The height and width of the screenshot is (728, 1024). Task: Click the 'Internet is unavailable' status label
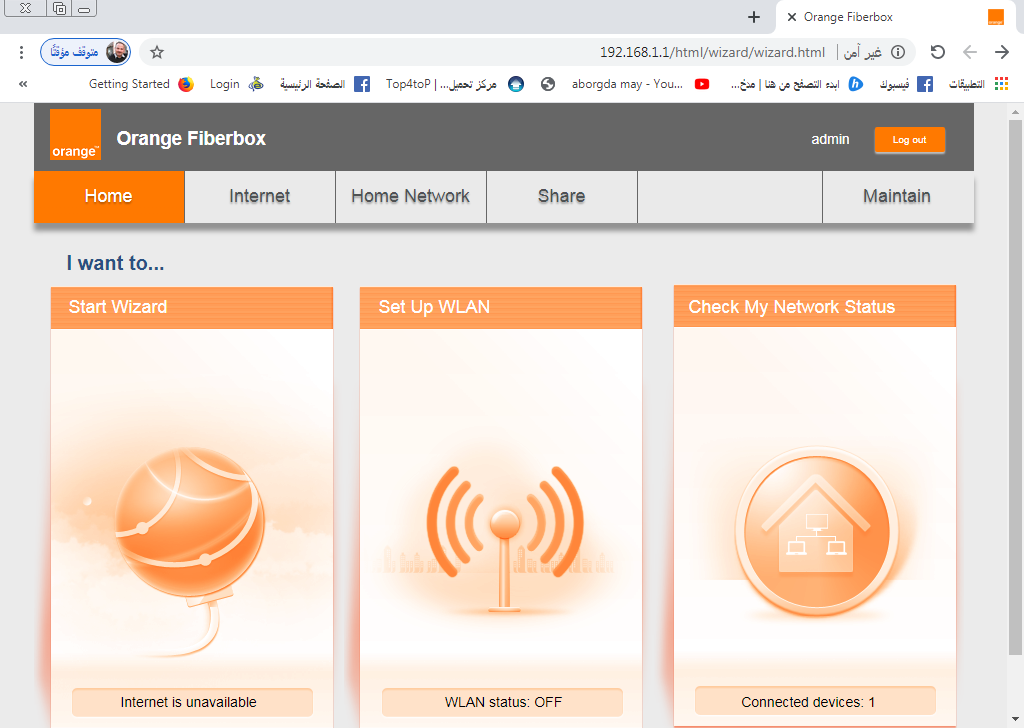(192, 703)
